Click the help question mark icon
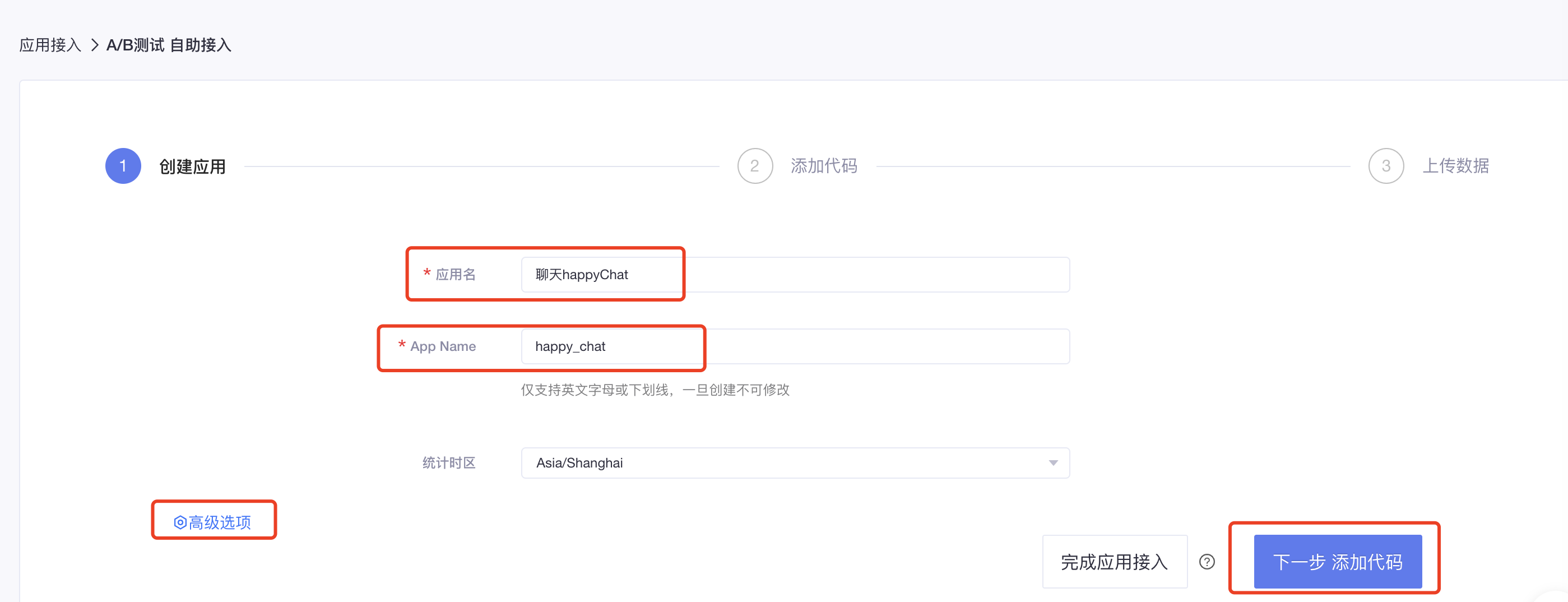 click(x=1207, y=562)
